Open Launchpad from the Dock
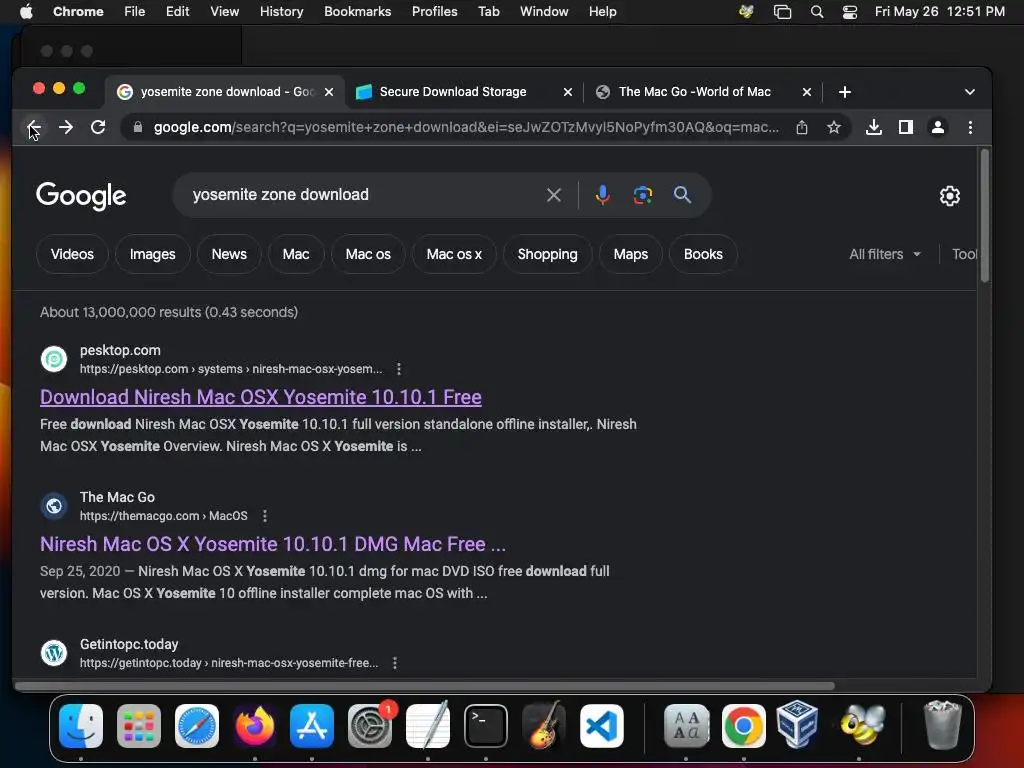Viewport: 1024px width, 768px height. [138, 726]
